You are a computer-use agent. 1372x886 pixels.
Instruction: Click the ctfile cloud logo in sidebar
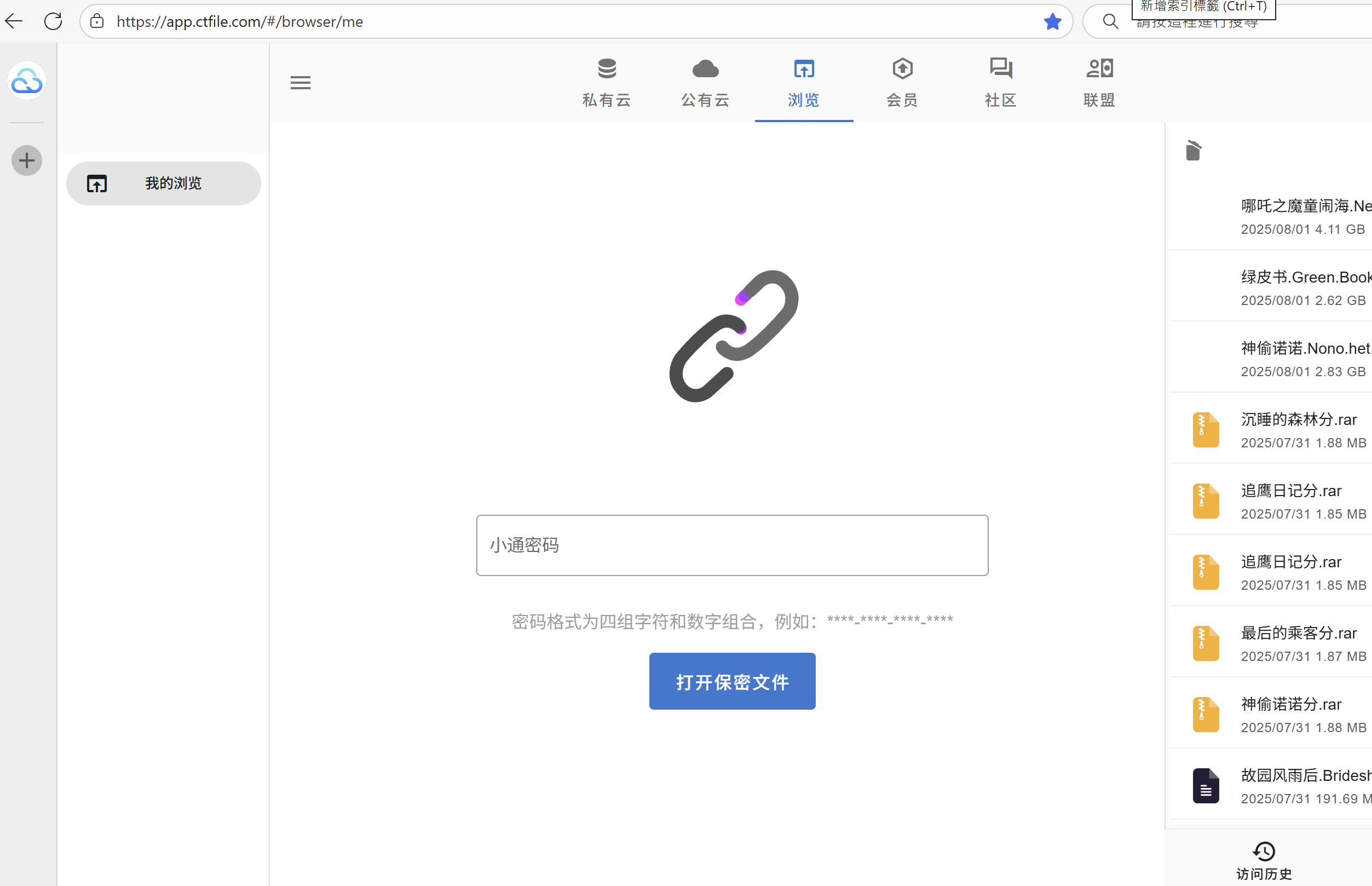pyautogui.click(x=26, y=80)
